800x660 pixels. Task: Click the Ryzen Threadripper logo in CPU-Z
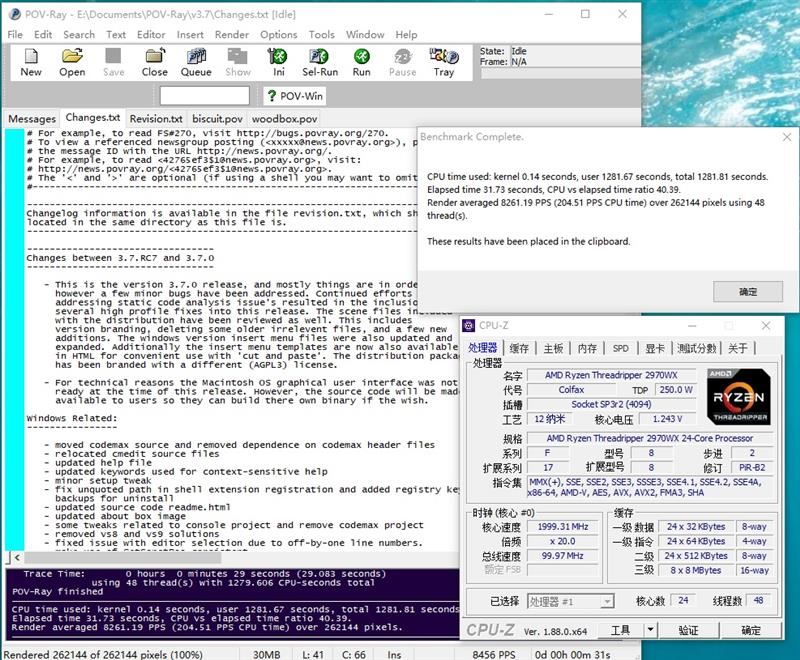tap(738, 397)
